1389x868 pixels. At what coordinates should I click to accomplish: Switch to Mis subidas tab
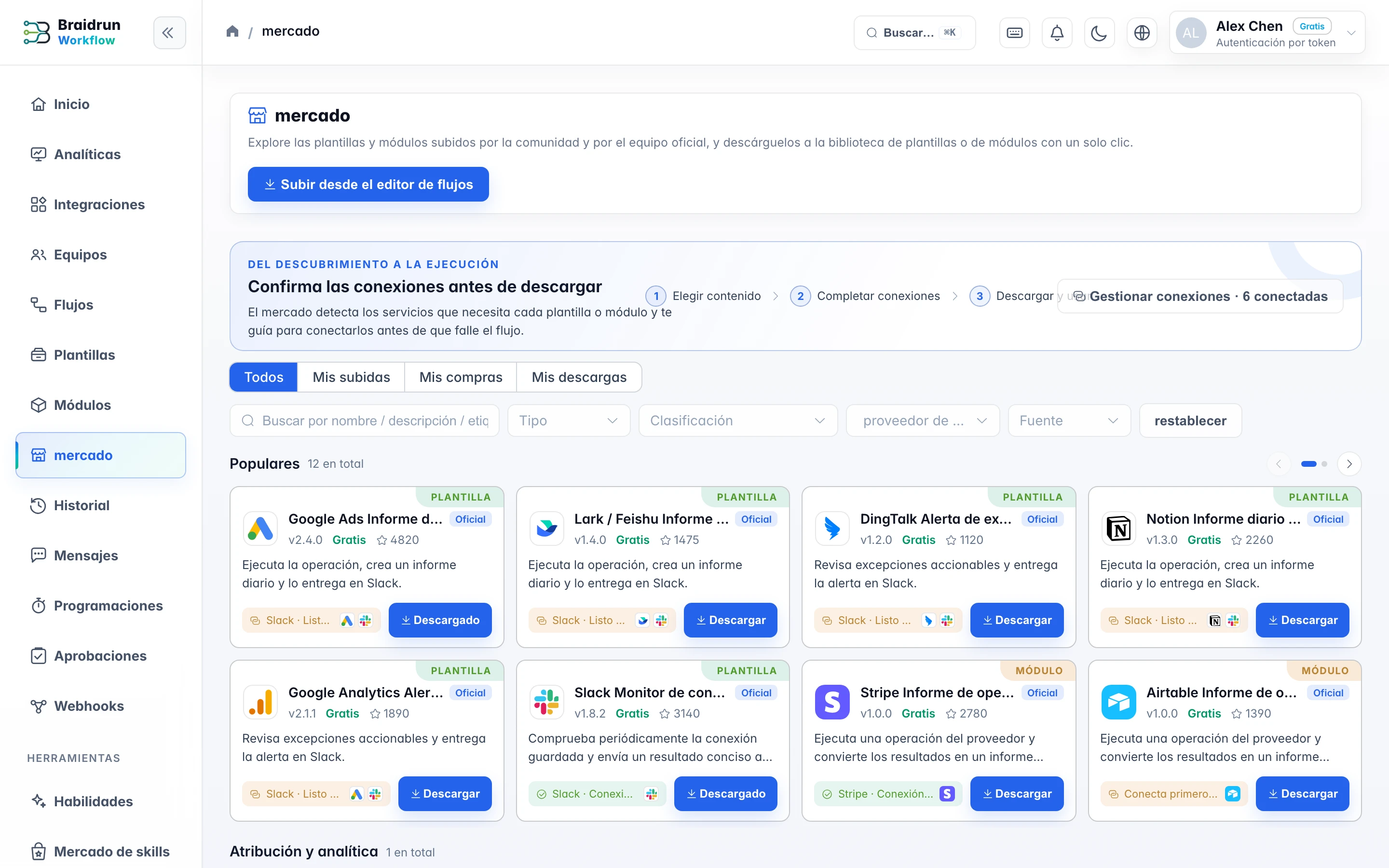click(x=351, y=377)
